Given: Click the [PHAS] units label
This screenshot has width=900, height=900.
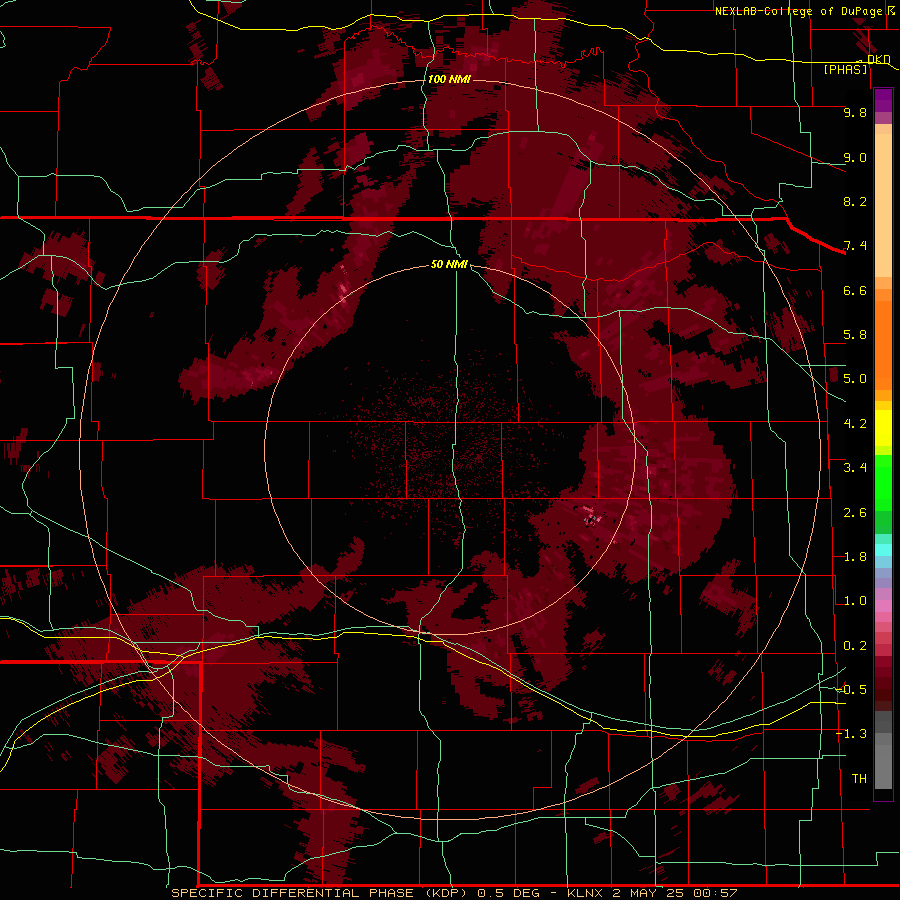Looking at the screenshot, I should click(845, 69).
